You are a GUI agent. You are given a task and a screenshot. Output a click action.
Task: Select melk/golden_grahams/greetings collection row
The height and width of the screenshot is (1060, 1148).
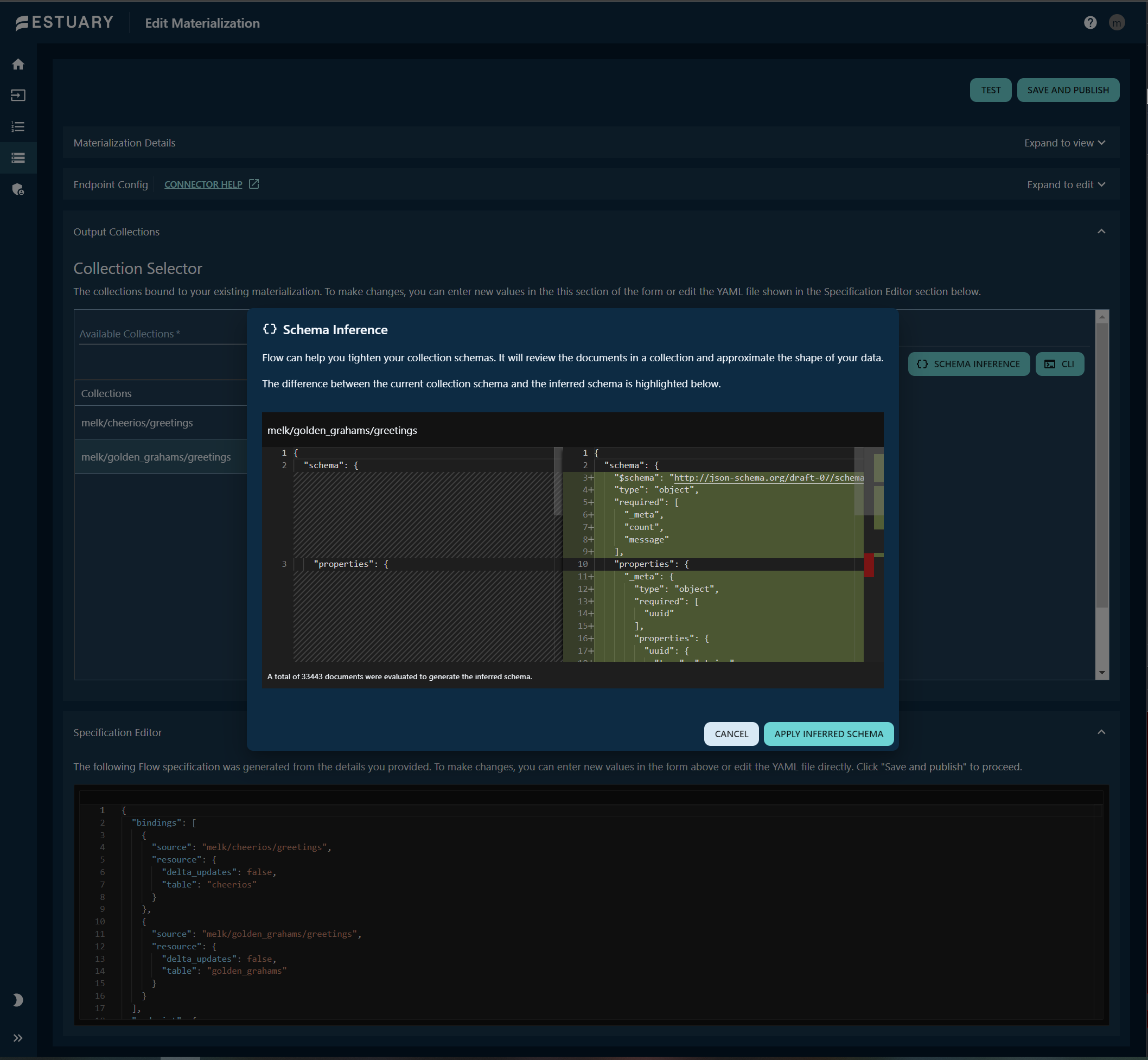(x=161, y=457)
